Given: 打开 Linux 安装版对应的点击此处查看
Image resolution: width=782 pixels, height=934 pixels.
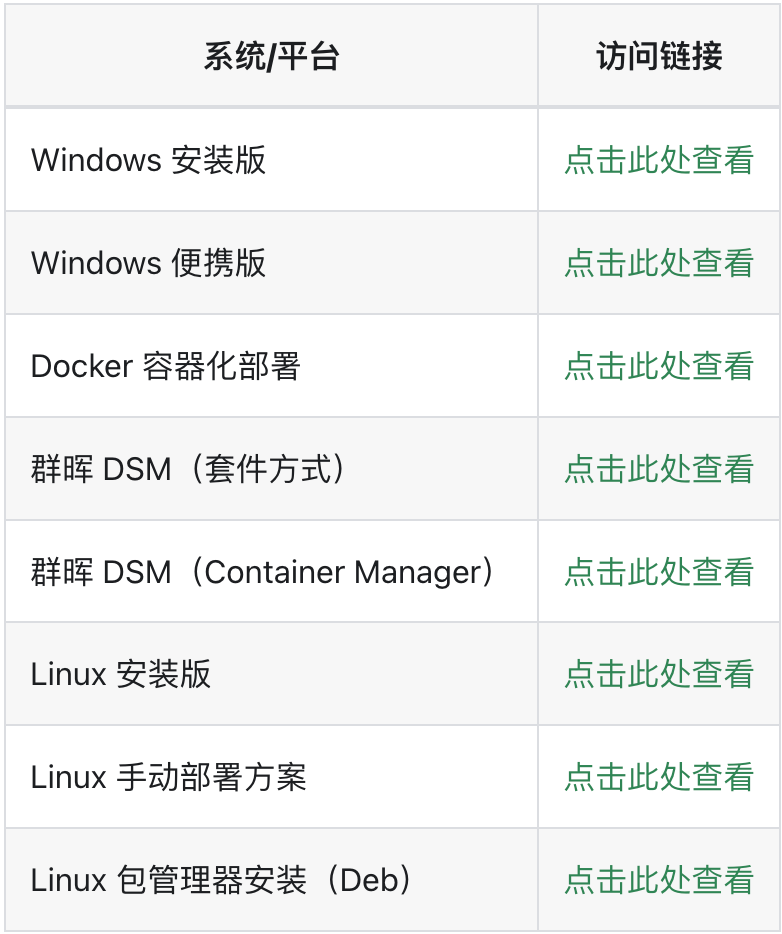Looking at the screenshot, I should click(x=658, y=673).
